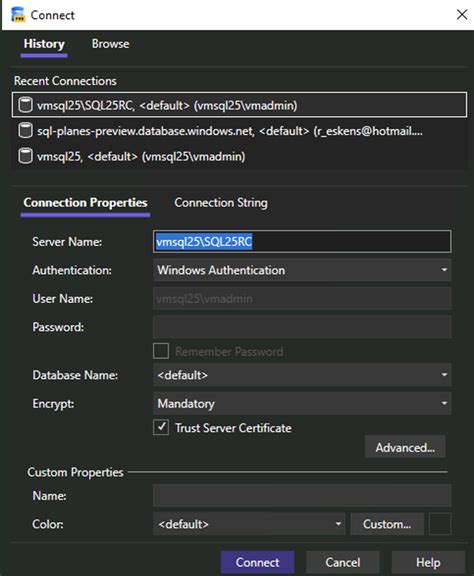
Task: Click the Recent Connections heading
Action: coord(65,81)
